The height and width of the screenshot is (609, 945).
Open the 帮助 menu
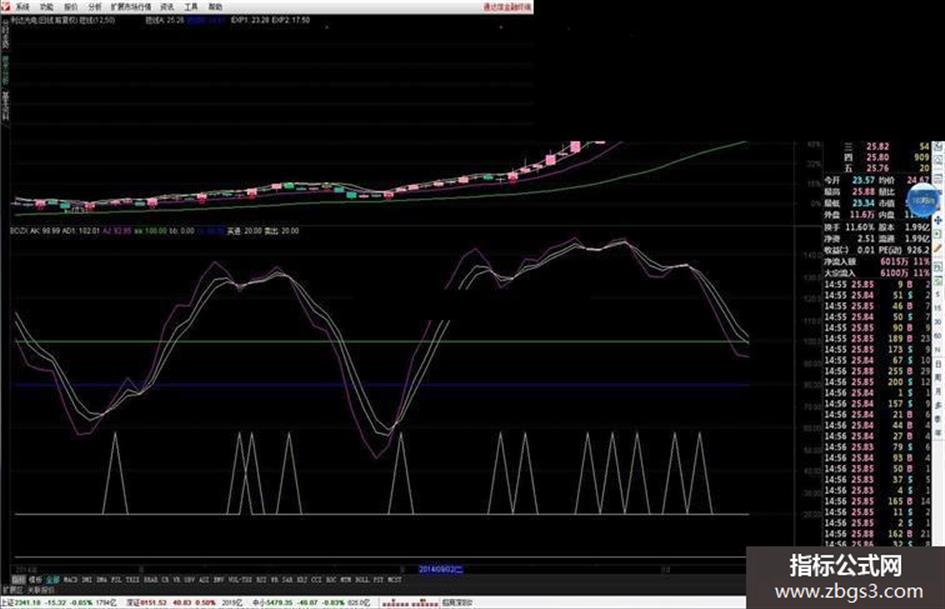(215, 7)
